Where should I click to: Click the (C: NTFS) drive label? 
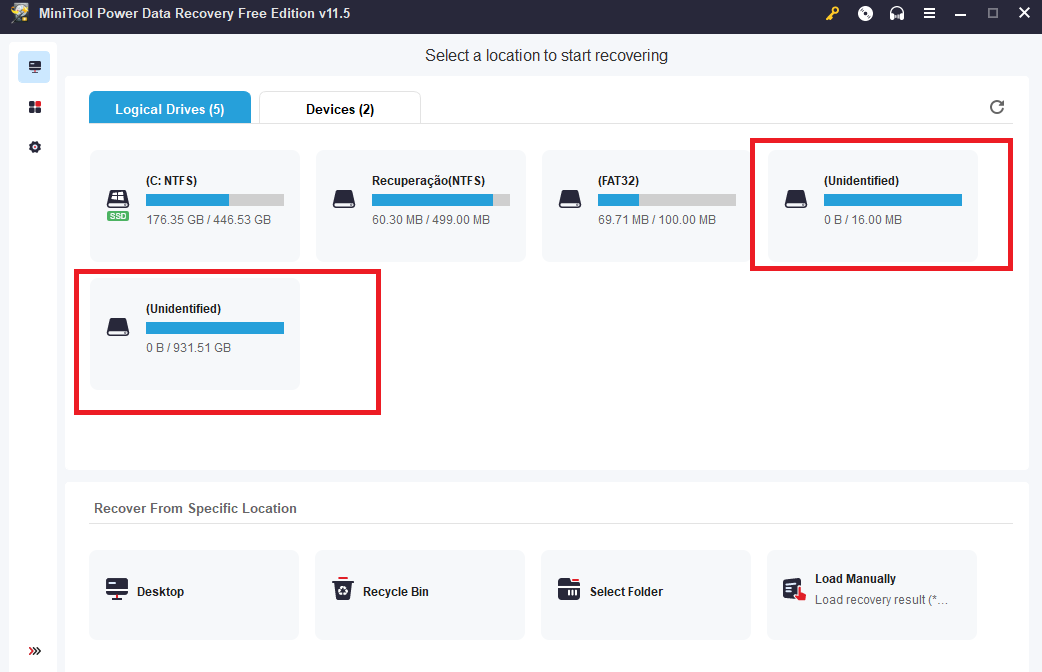(x=171, y=181)
